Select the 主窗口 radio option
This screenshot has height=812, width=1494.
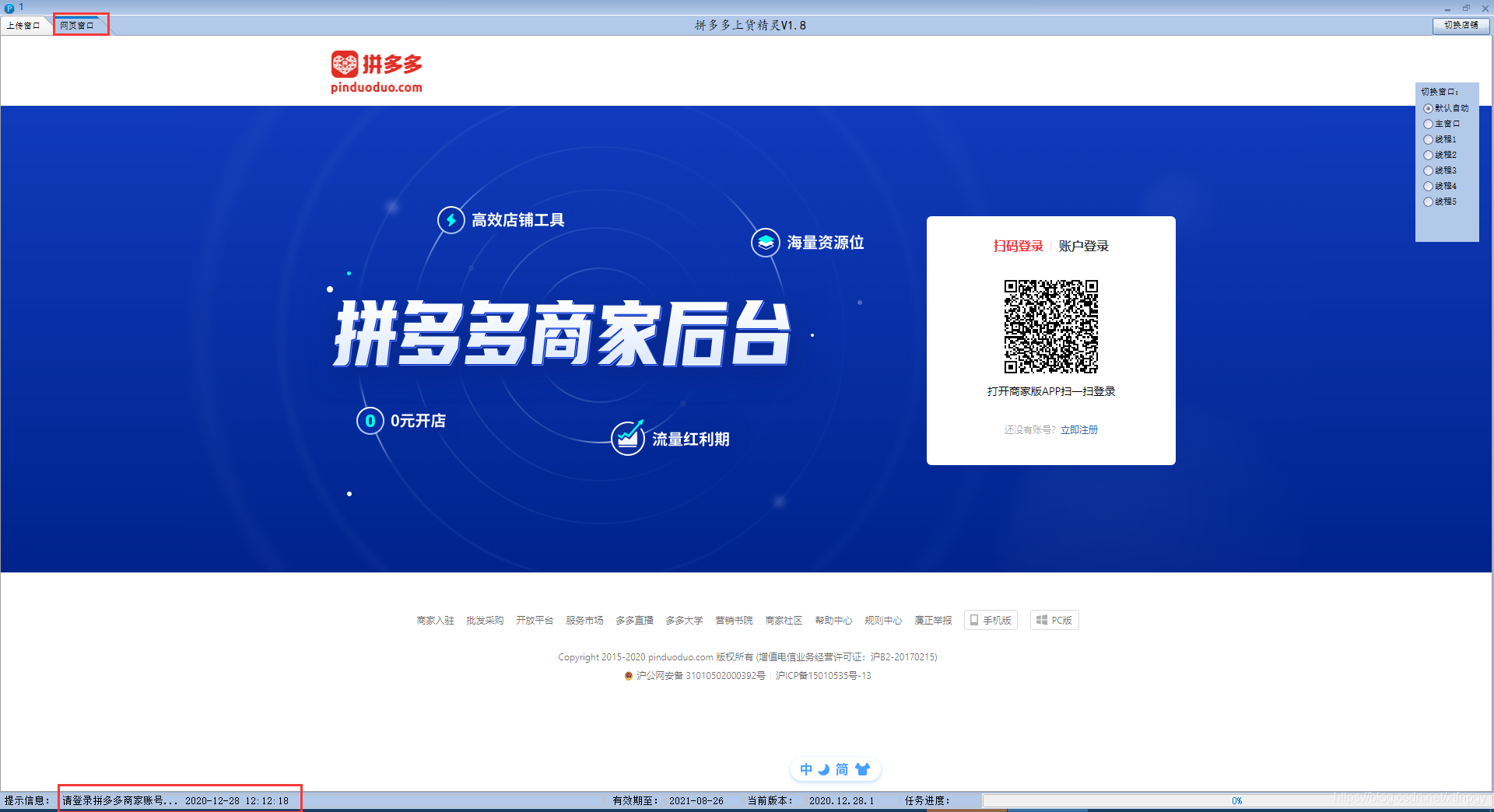(x=1442, y=124)
